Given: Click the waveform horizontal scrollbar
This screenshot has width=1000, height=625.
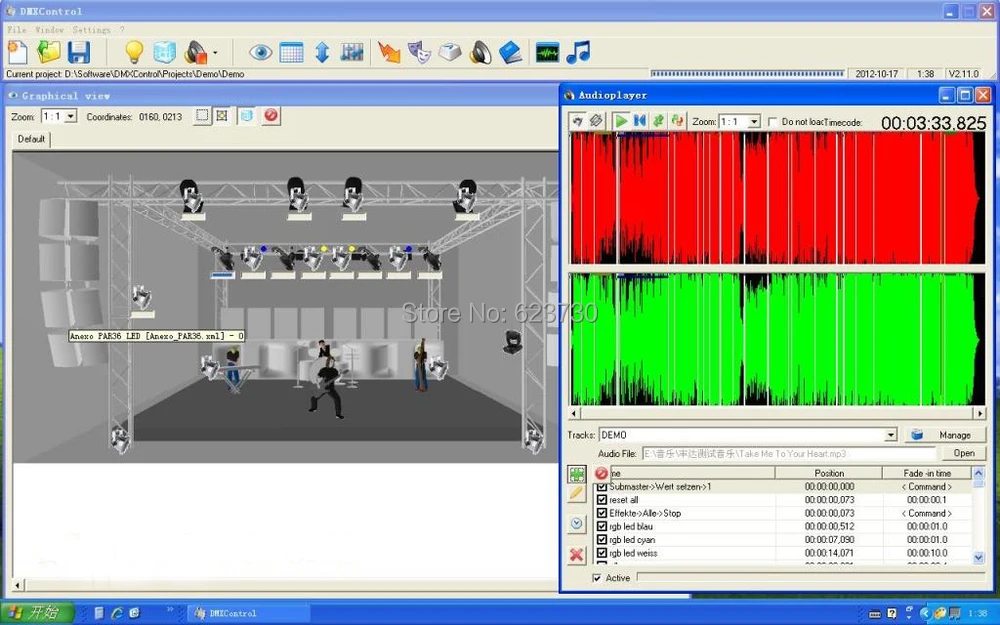Looking at the screenshot, I should (777, 412).
